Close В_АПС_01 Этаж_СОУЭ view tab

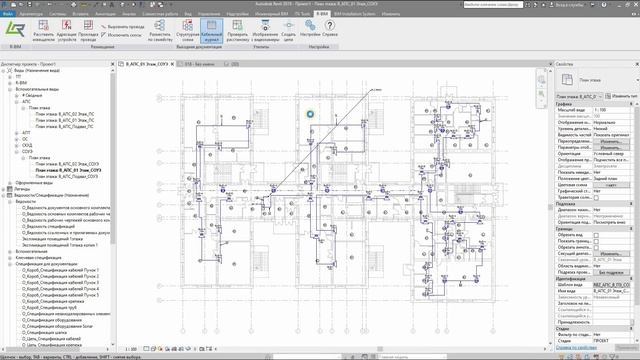172,64
